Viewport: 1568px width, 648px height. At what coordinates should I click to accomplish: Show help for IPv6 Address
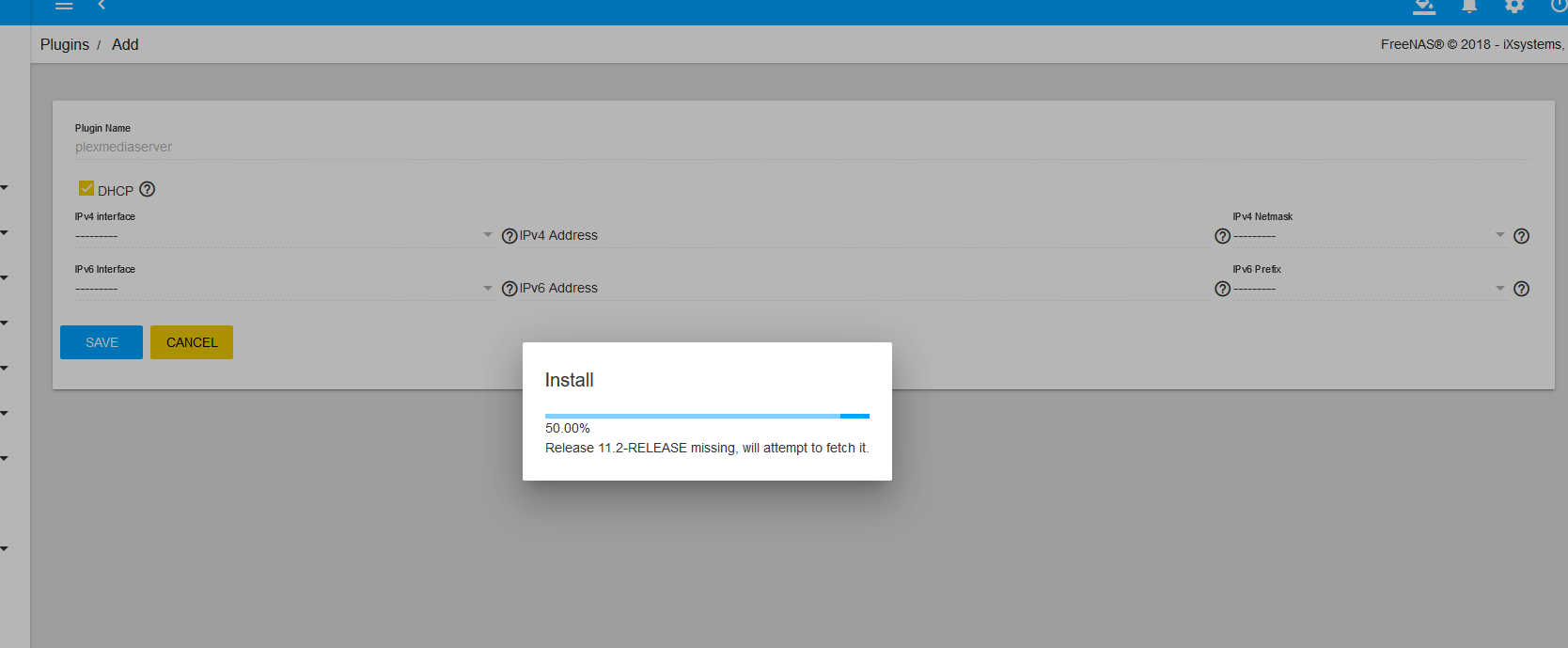click(x=1222, y=289)
